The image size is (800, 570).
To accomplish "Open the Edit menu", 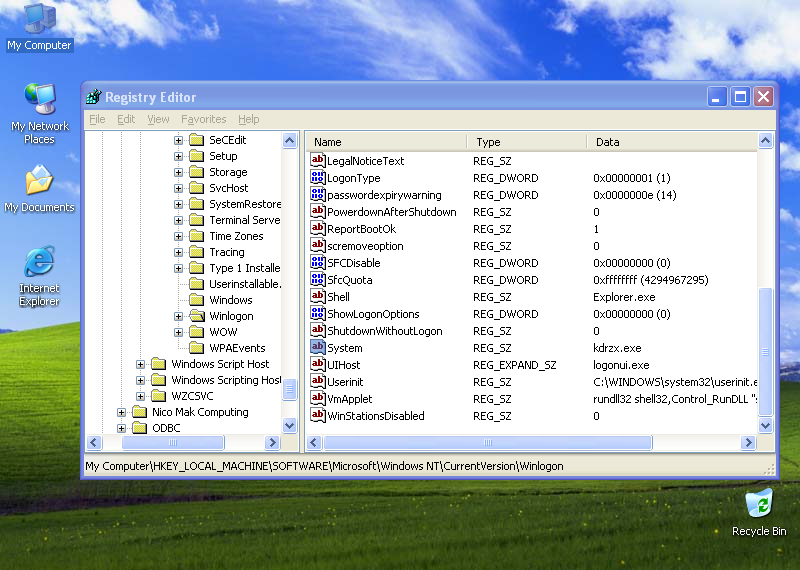I will 126,119.
